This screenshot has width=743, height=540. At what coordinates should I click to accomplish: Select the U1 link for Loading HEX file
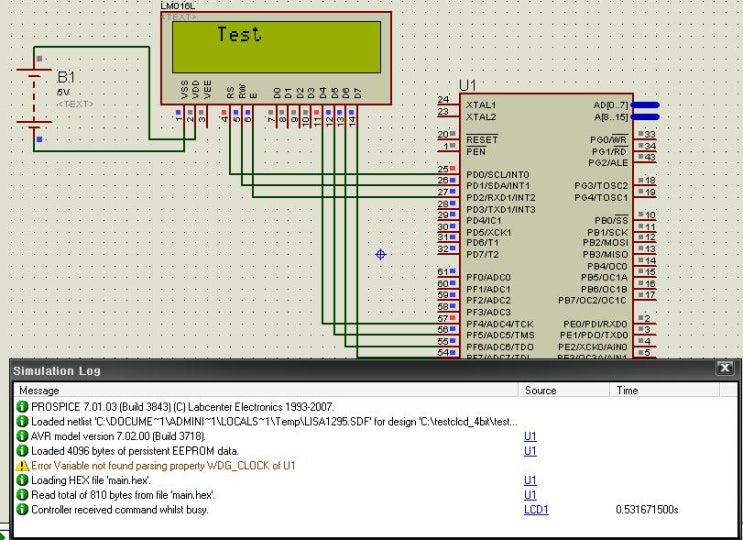click(x=530, y=480)
